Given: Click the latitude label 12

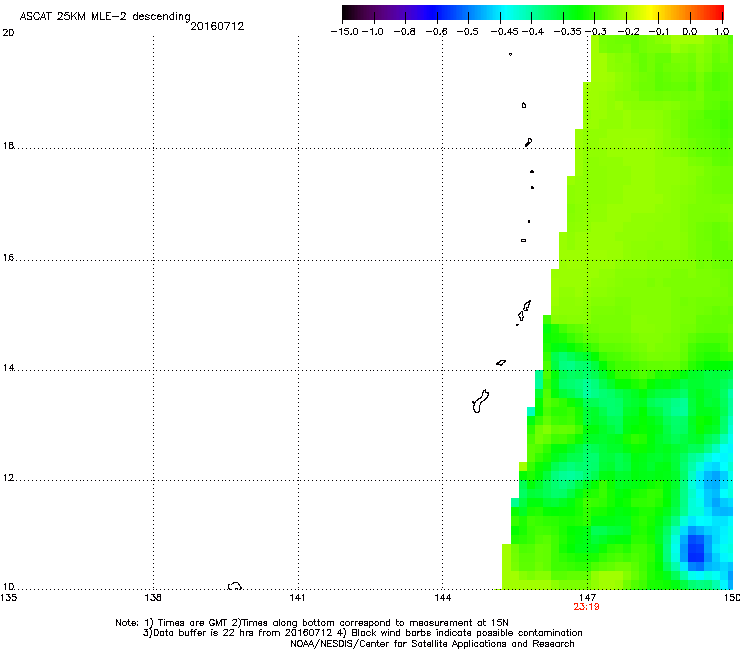Looking at the screenshot, I should 8,478.
